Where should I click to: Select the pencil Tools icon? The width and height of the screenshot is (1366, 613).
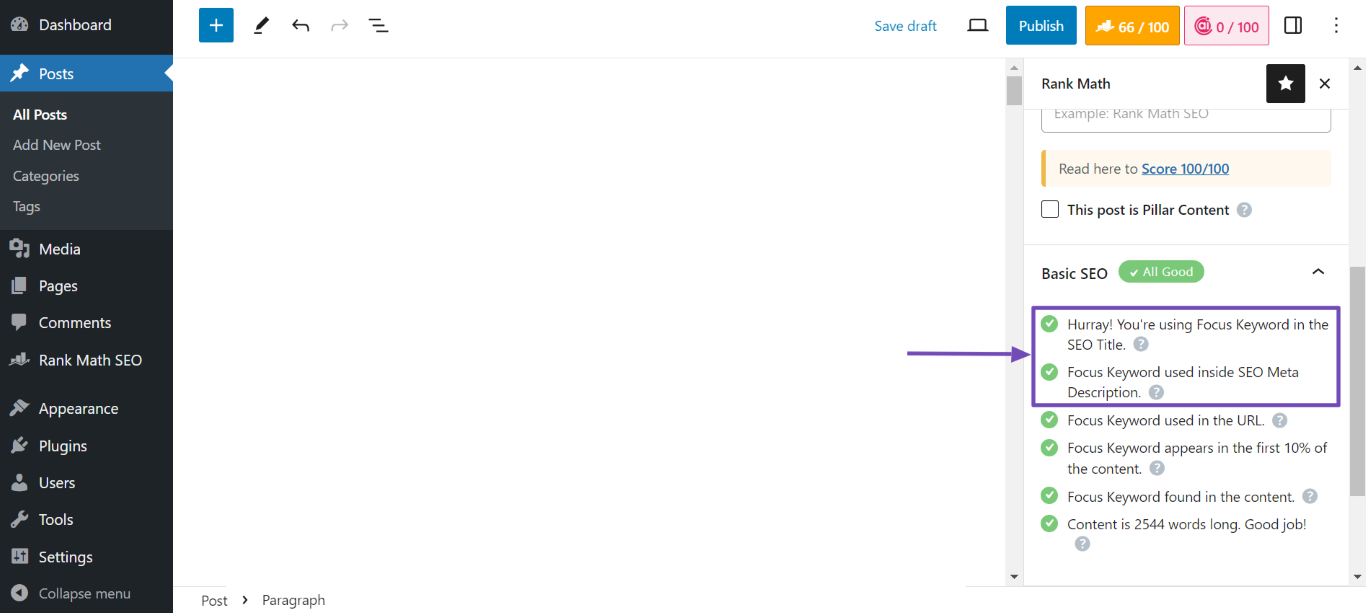[261, 26]
